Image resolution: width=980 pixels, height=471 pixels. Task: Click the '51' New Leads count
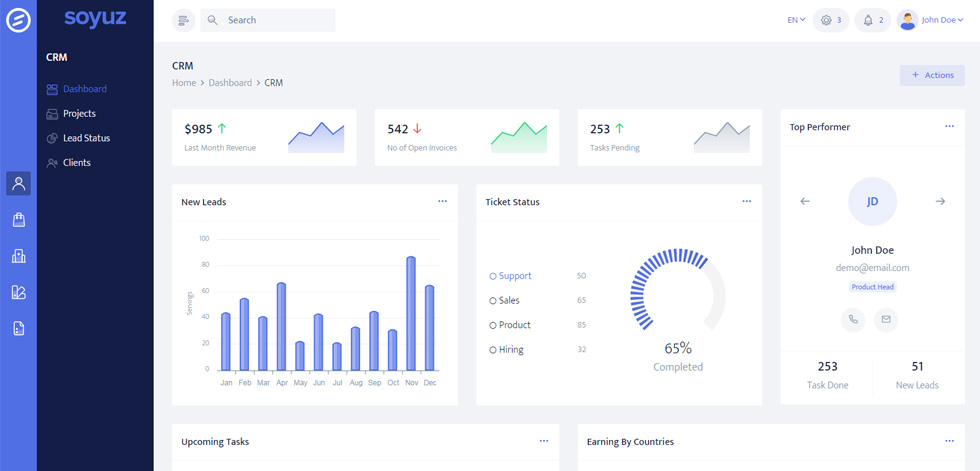pos(917,367)
